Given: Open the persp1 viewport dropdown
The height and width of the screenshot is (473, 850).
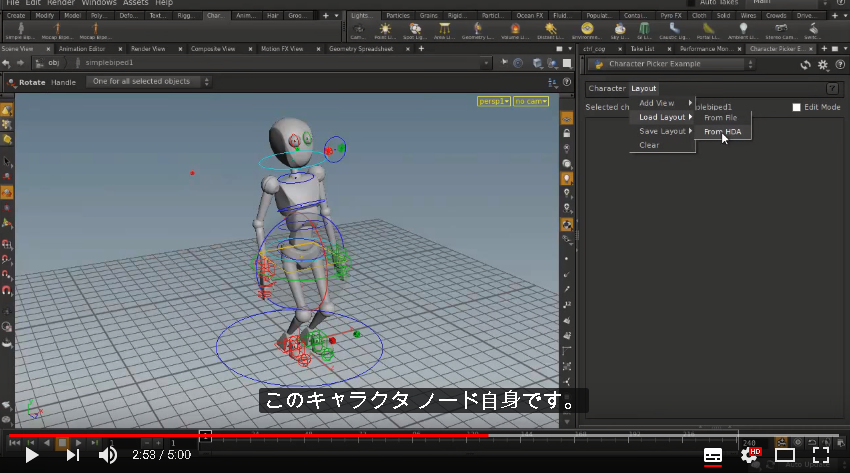Looking at the screenshot, I should click(x=494, y=101).
